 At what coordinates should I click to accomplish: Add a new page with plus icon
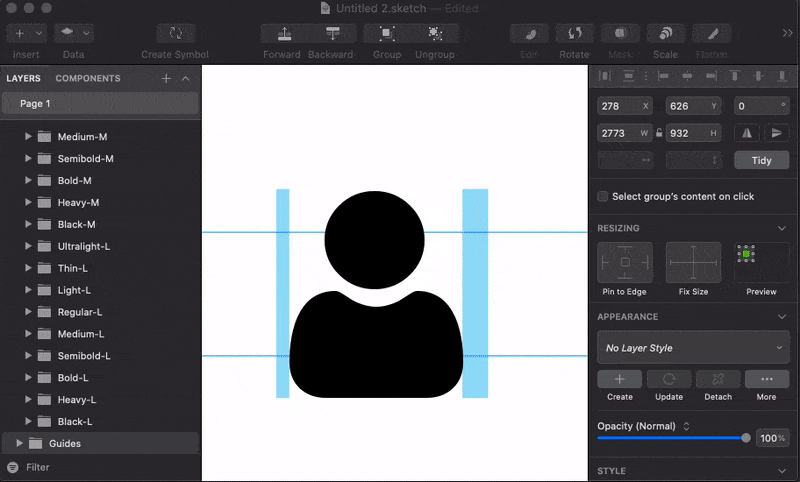pos(166,78)
